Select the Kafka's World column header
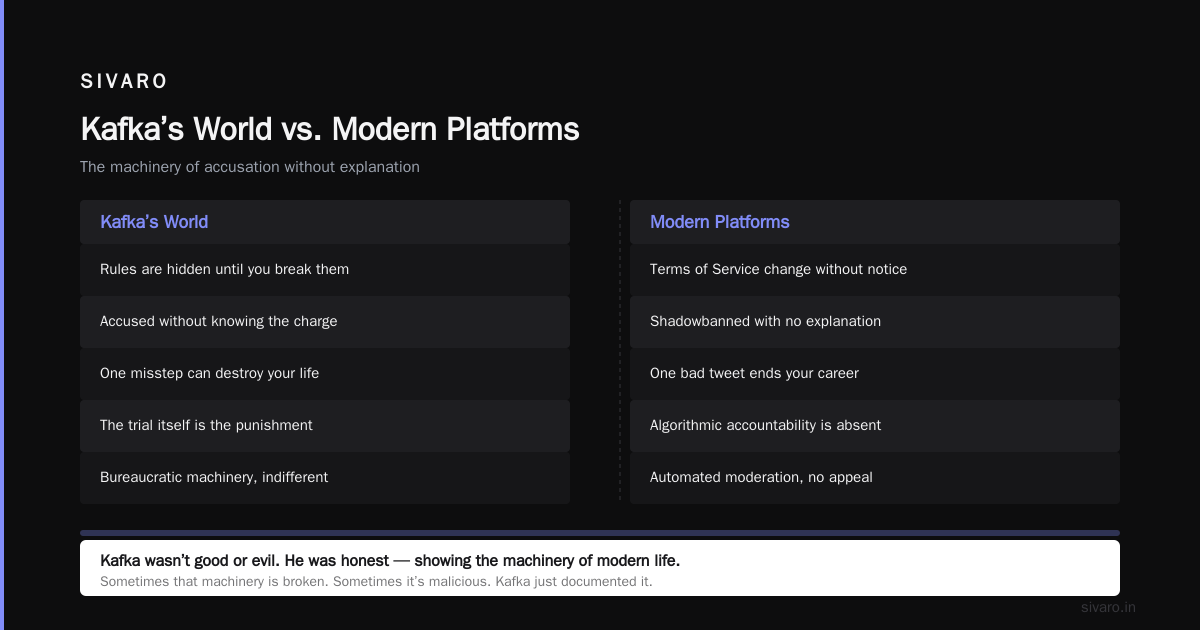 [x=325, y=222]
